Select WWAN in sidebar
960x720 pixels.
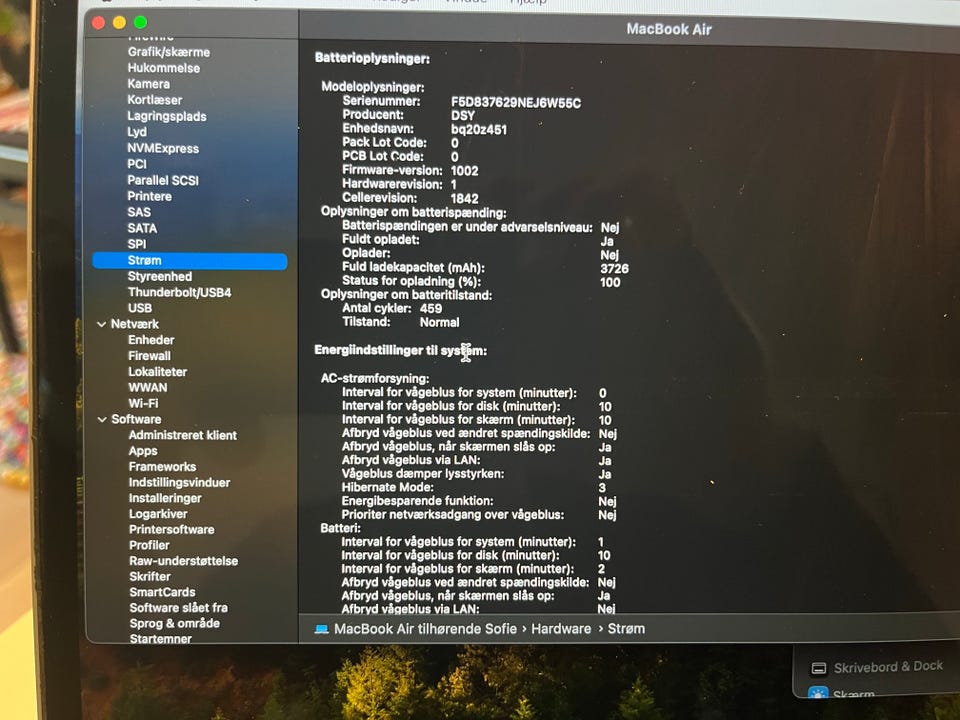point(148,388)
